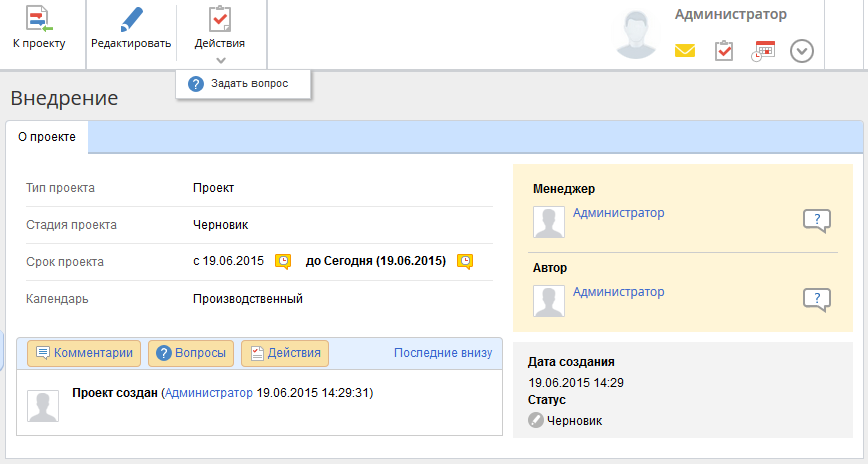Image resolution: width=868 pixels, height=464 pixels.
Task: Click the К проекту toolbar icon
Action: click(39, 21)
